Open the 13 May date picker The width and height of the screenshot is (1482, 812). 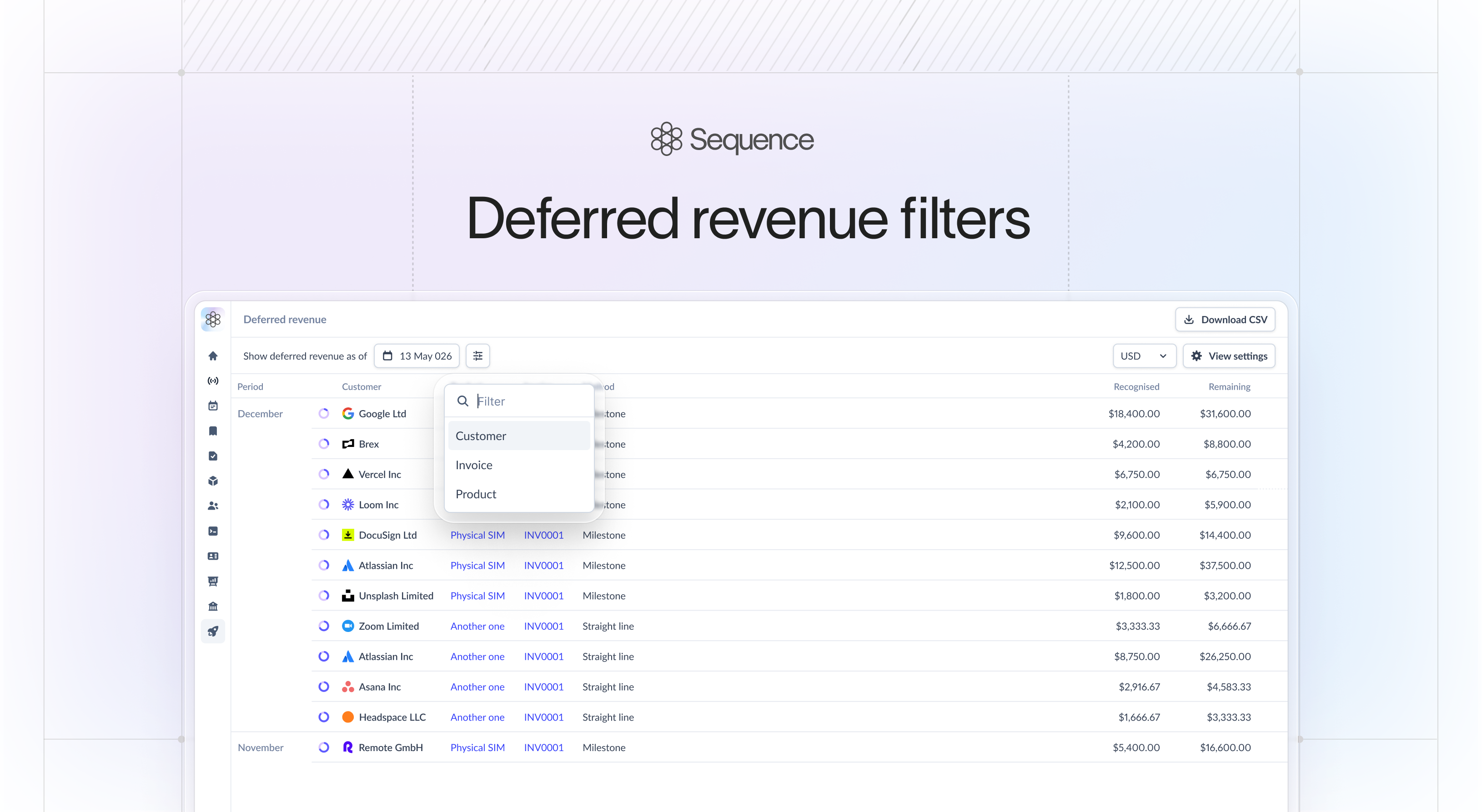pos(417,356)
